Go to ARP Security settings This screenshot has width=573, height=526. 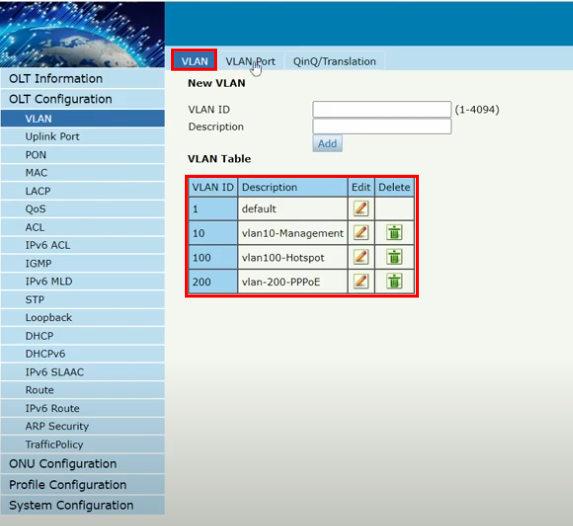pos(83,426)
